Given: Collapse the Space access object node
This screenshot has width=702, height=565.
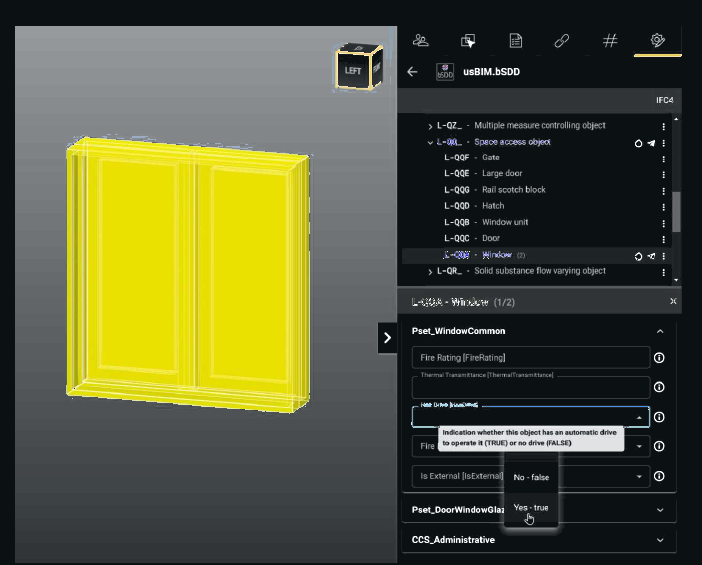Looking at the screenshot, I should [x=430, y=143].
